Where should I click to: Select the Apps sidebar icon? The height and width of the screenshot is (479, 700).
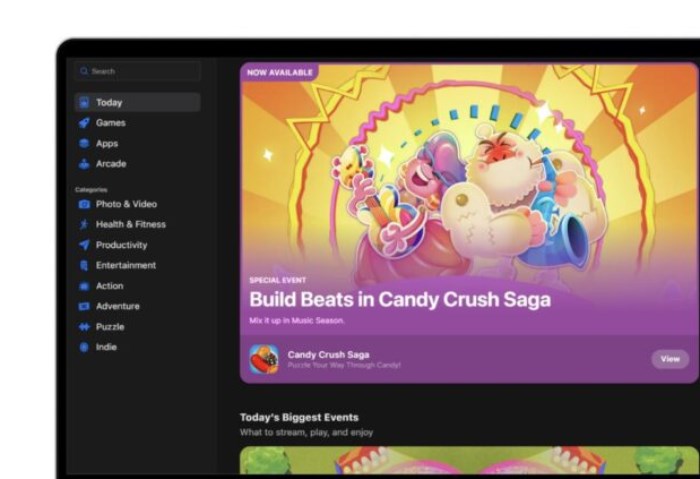84,143
